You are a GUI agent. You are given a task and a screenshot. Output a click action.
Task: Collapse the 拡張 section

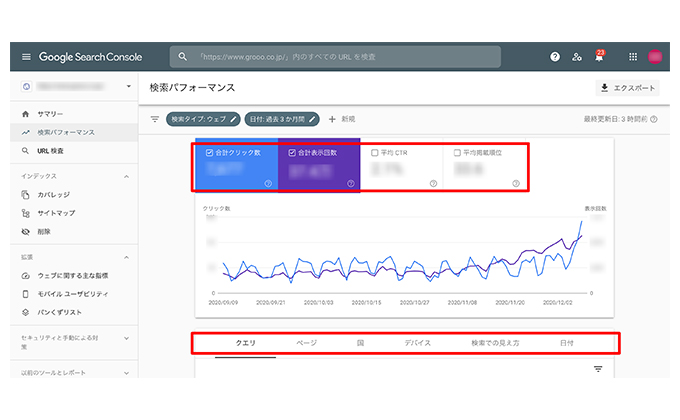(126, 257)
